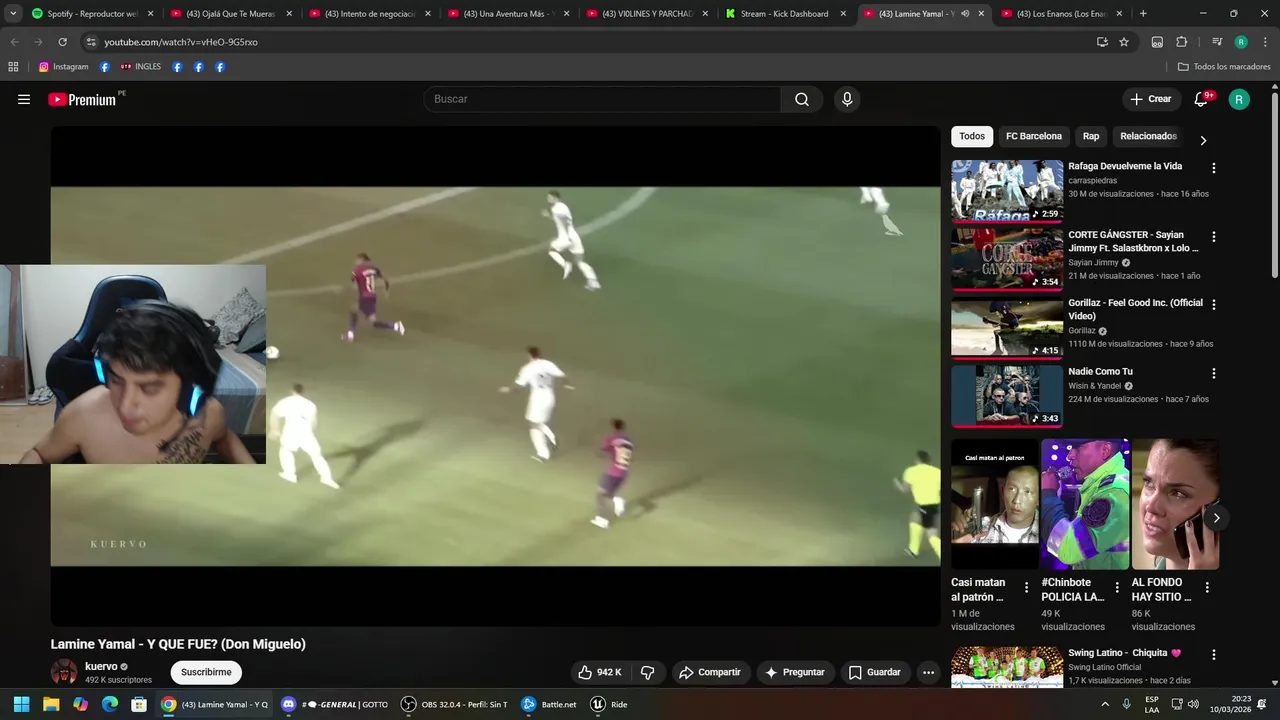Open the Nadie Como Tu thumbnail

[x=1007, y=395]
